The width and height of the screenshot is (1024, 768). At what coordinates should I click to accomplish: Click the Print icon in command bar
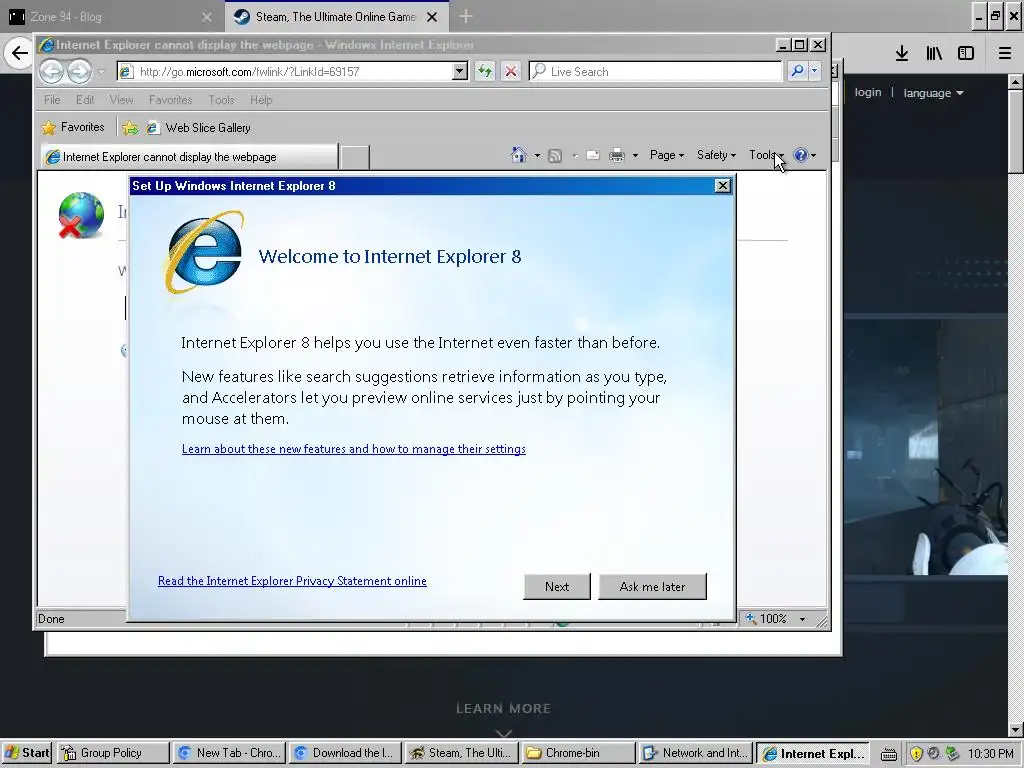click(x=616, y=155)
